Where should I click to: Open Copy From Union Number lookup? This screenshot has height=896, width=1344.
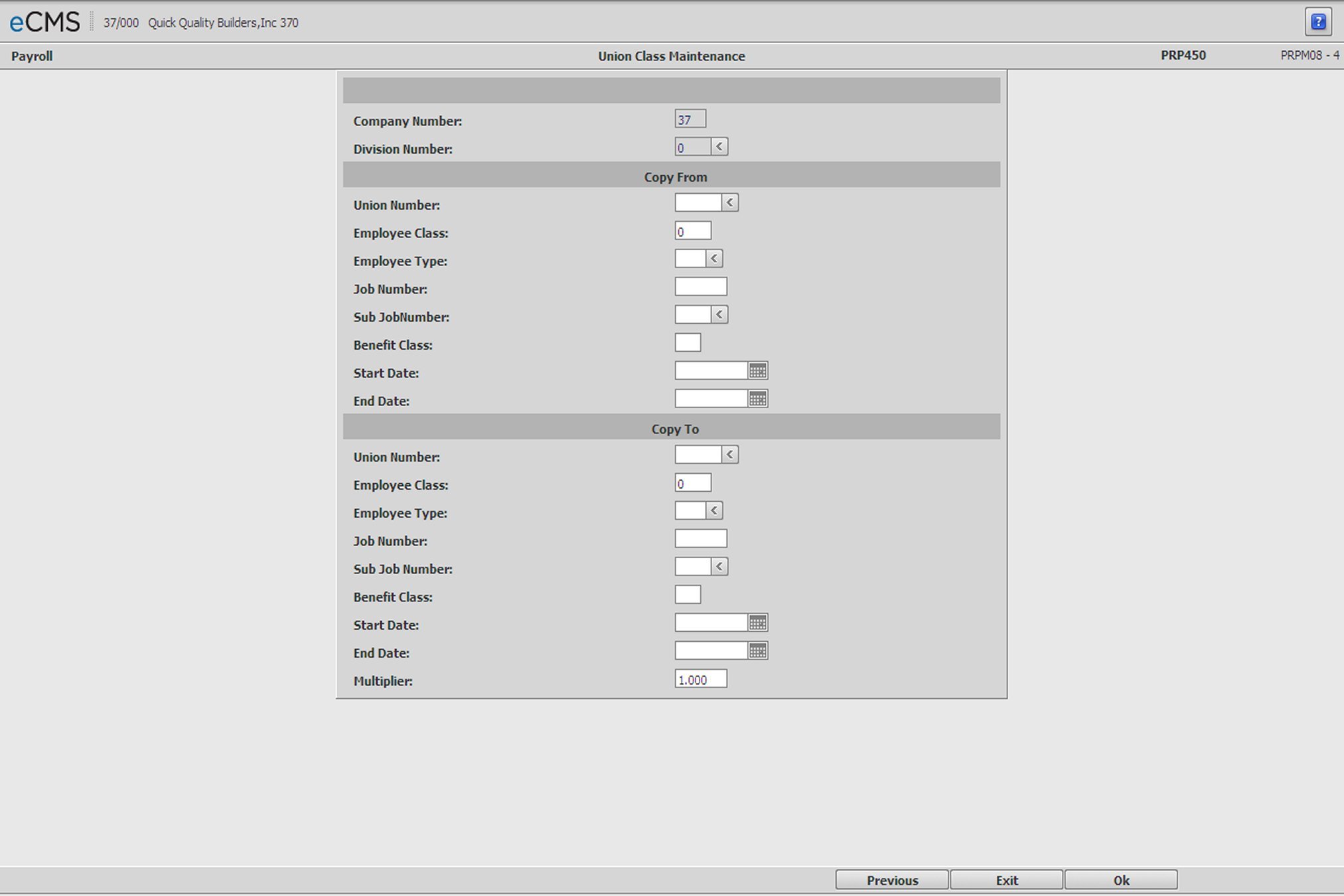click(729, 203)
